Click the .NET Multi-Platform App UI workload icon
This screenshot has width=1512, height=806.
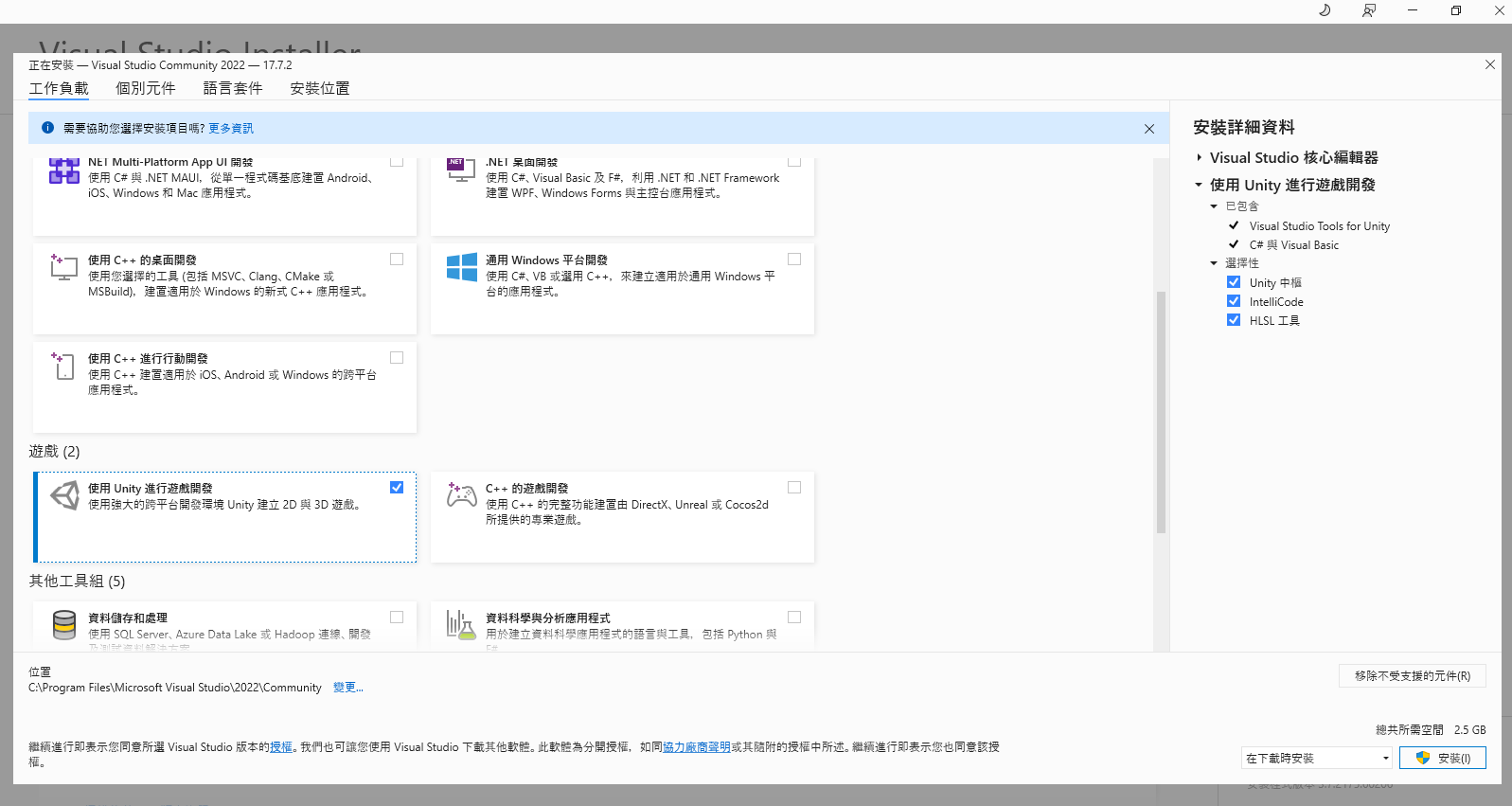[64, 170]
